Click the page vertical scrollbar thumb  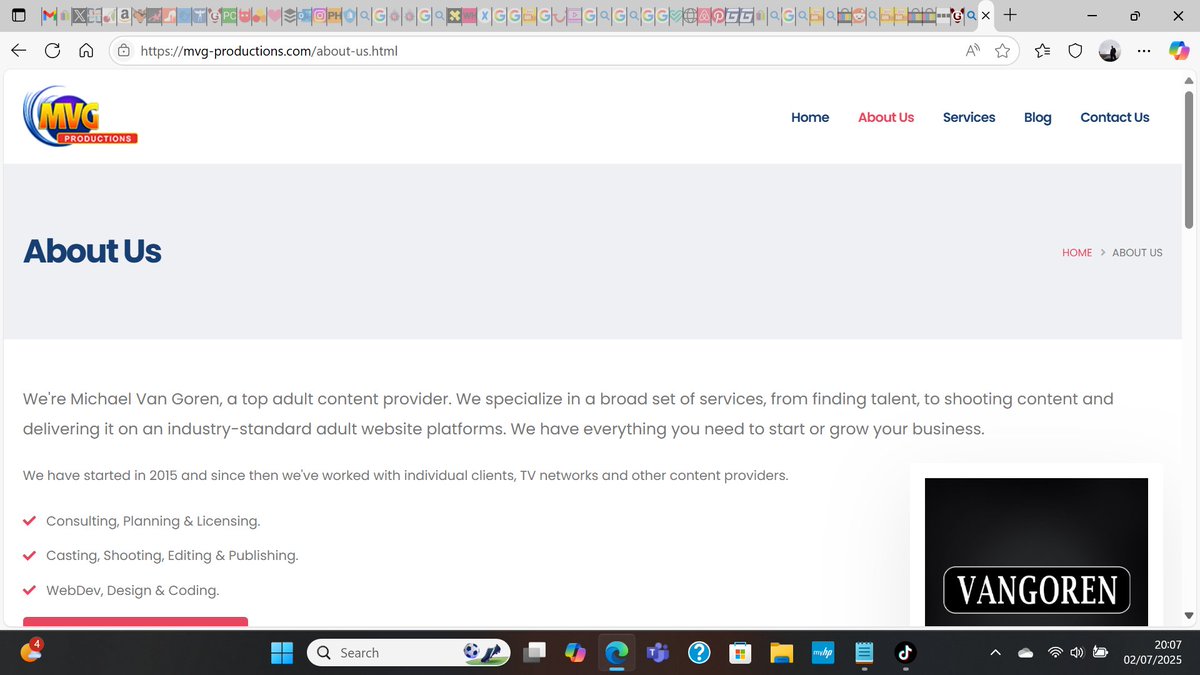point(1189,160)
